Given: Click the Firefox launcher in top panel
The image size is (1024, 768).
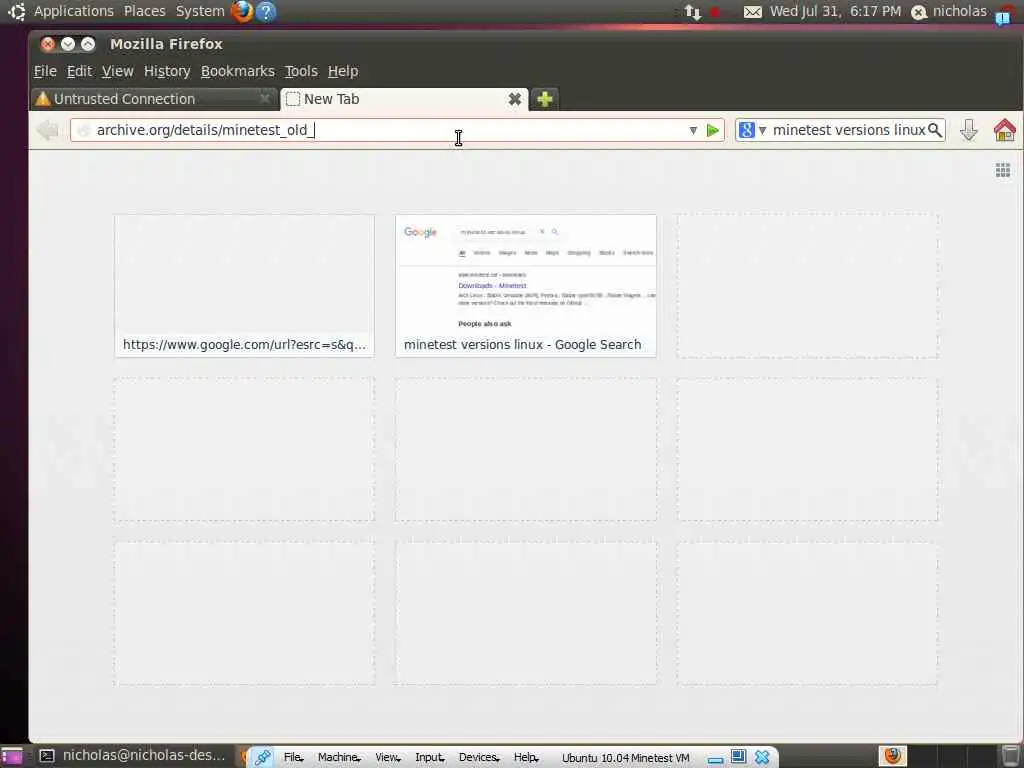Looking at the screenshot, I should point(242,11).
